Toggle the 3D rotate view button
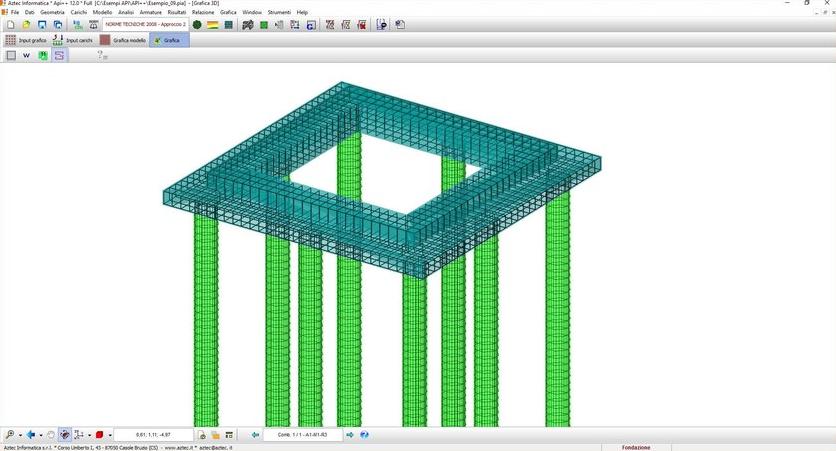 click(x=65, y=435)
